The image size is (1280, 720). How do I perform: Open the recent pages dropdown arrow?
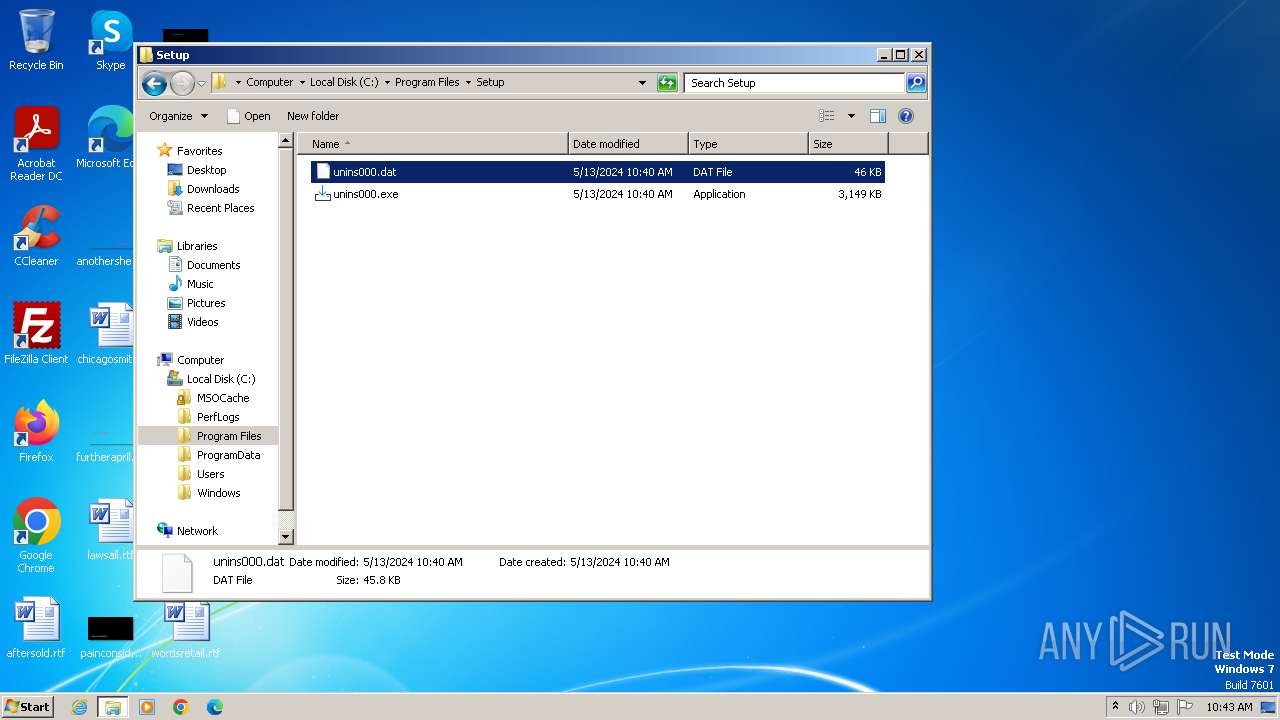[x=202, y=83]
